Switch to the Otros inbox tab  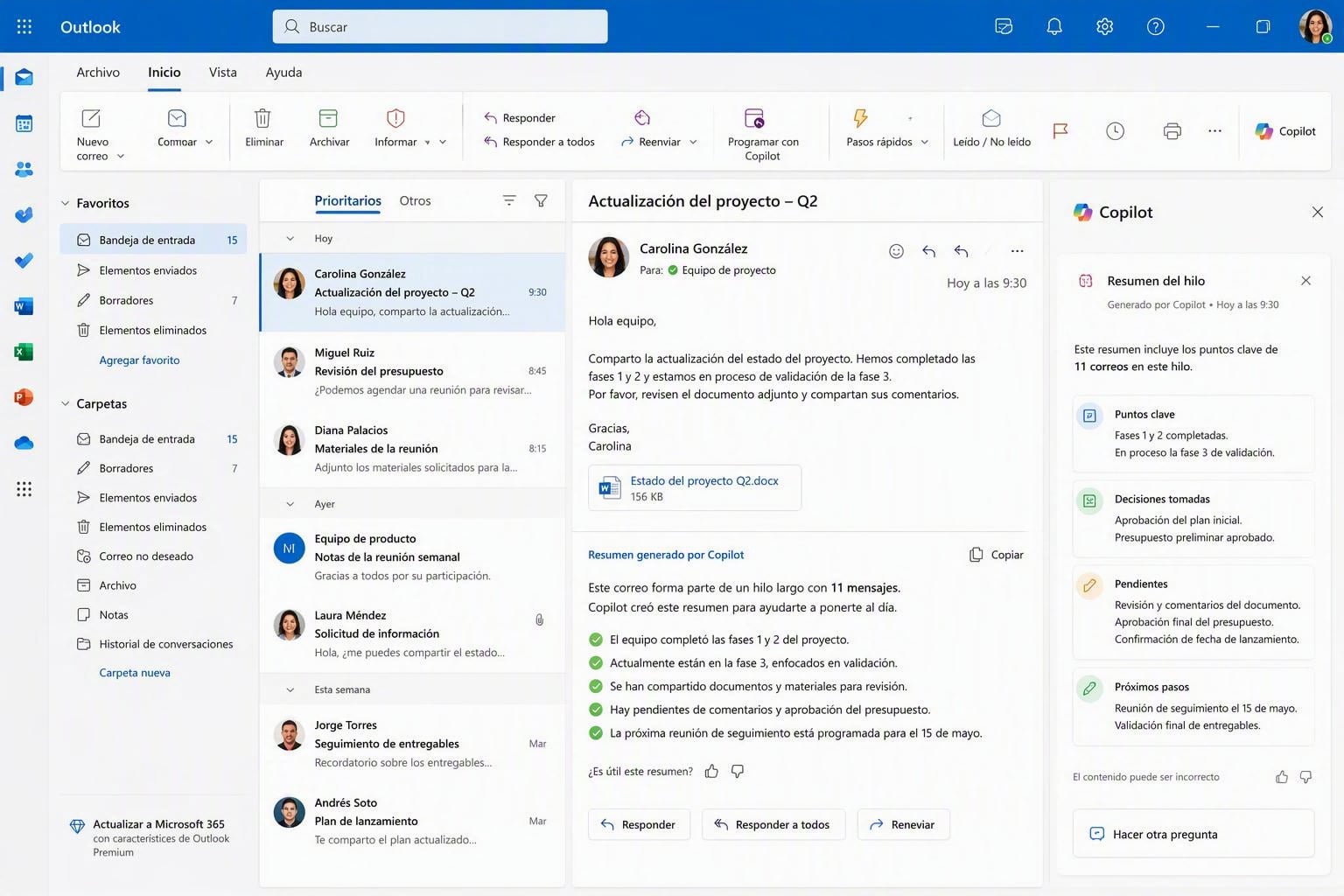415,200
